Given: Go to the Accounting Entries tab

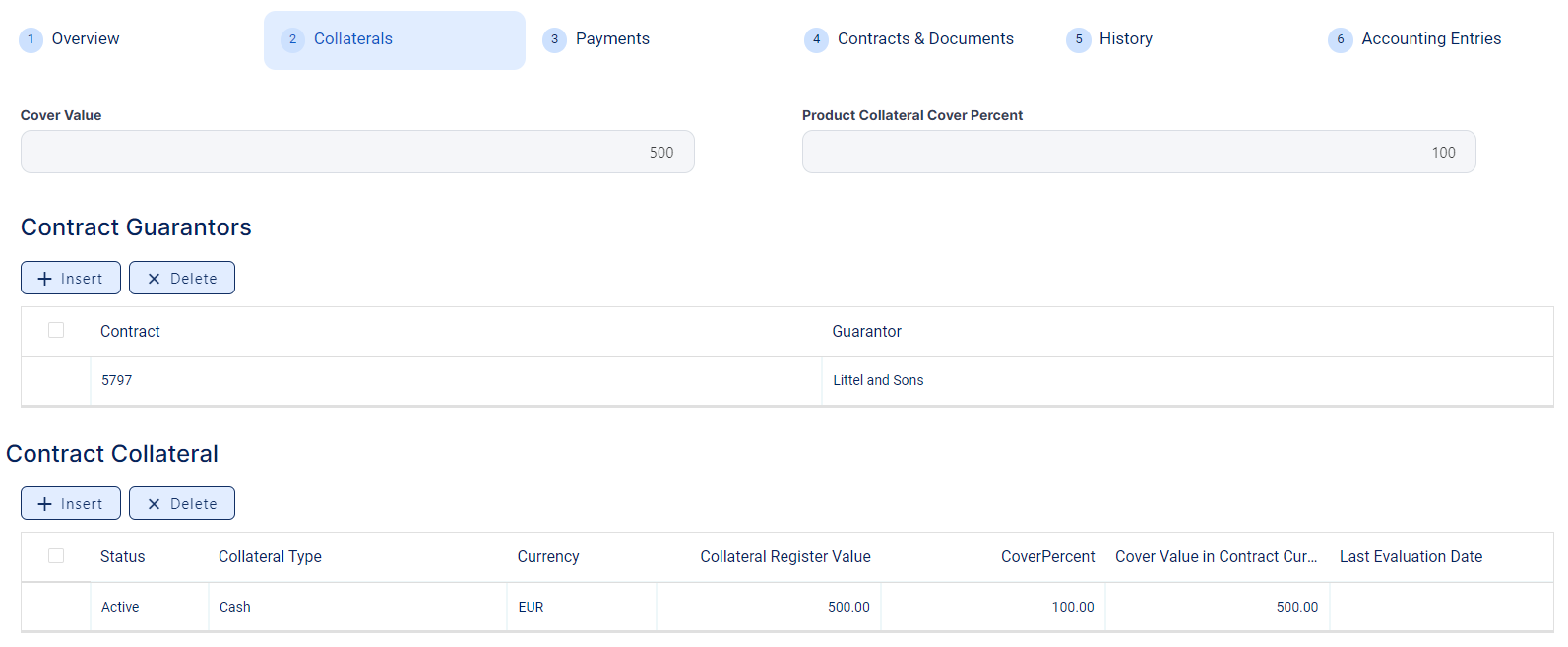Looking at the screenshot, I should [x=1430, y=39].
